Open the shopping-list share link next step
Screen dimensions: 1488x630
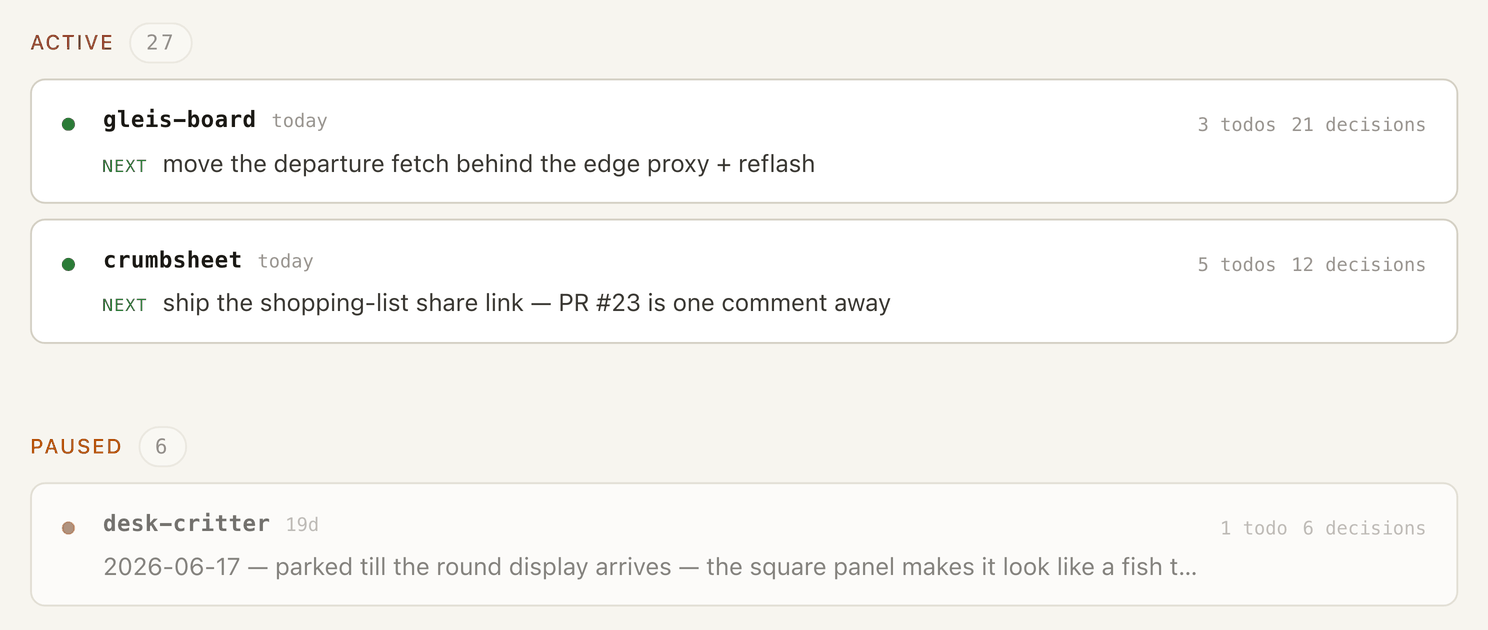526,303
